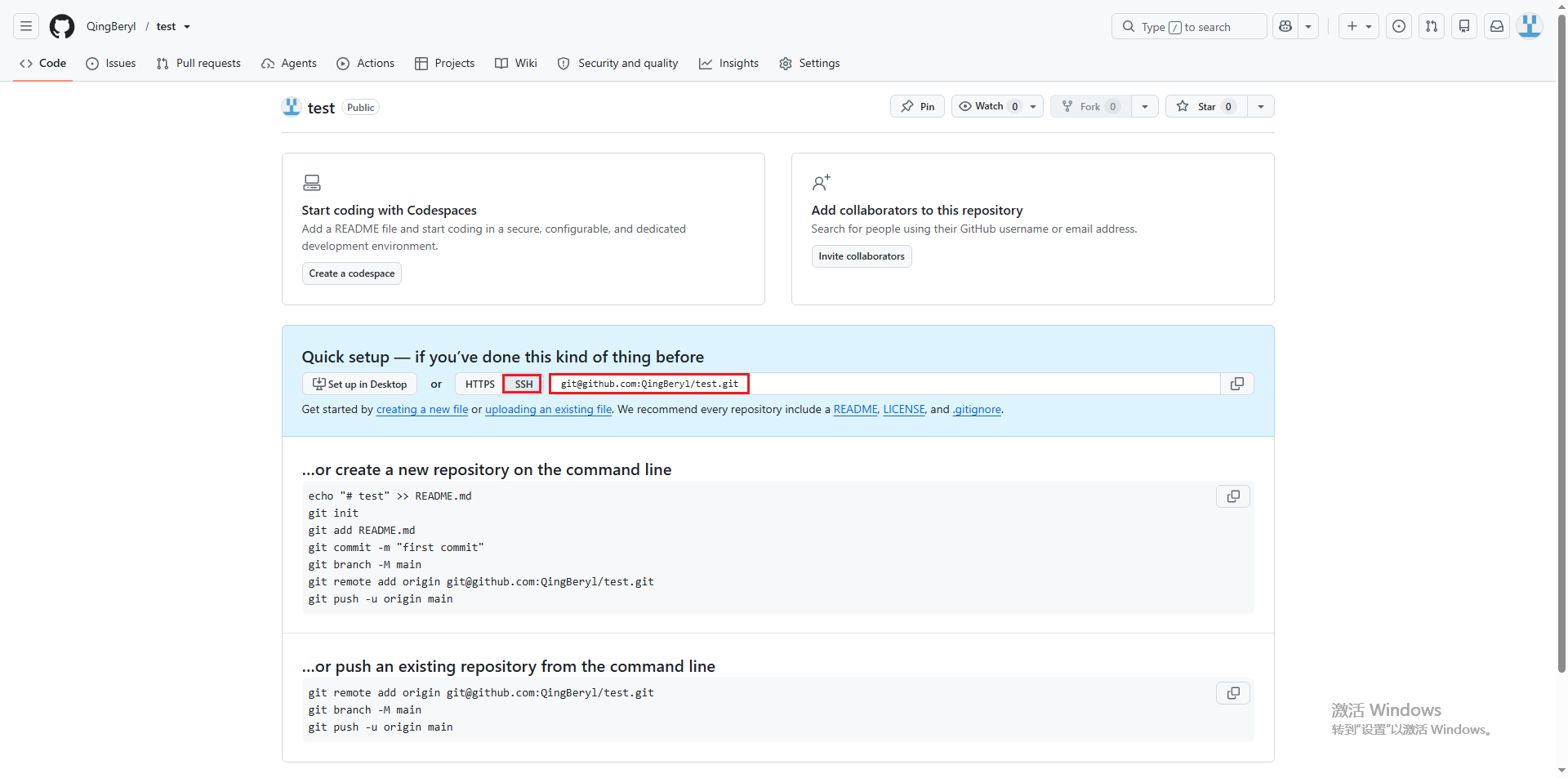This screenshot has height=778, width=1568.
Task: View the Insights tab
Action: (x=729, y=63)
